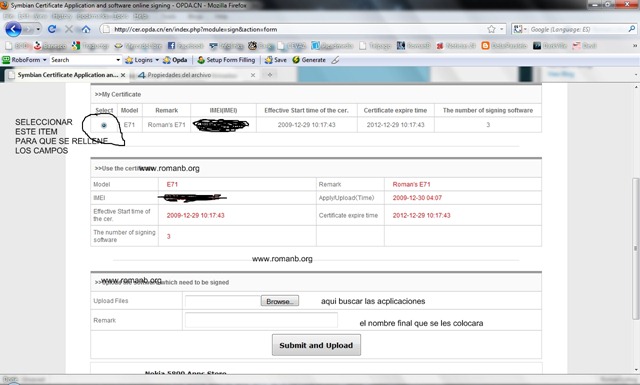The height and width of the screenshot is (385, 640).
Task: Open the bookmark star dropdown arrow
Action: (502, 29)
